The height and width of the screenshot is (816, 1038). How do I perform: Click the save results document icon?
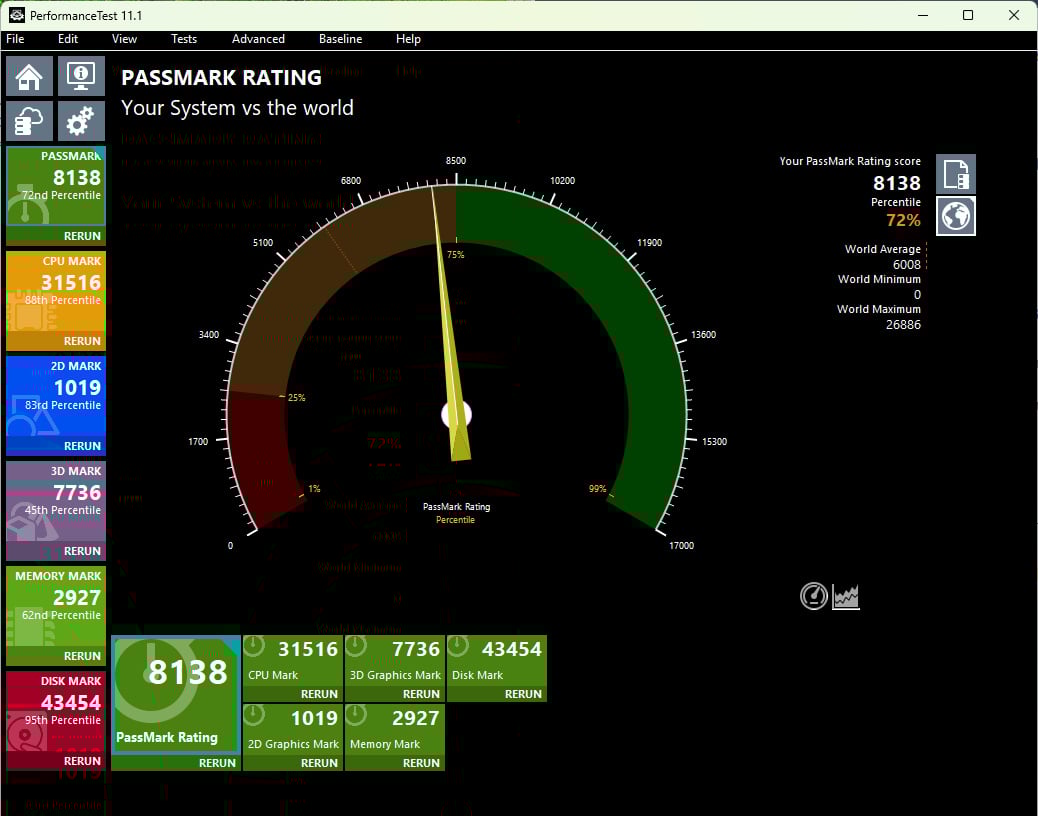pyautogui.click(x=955, y=174)
